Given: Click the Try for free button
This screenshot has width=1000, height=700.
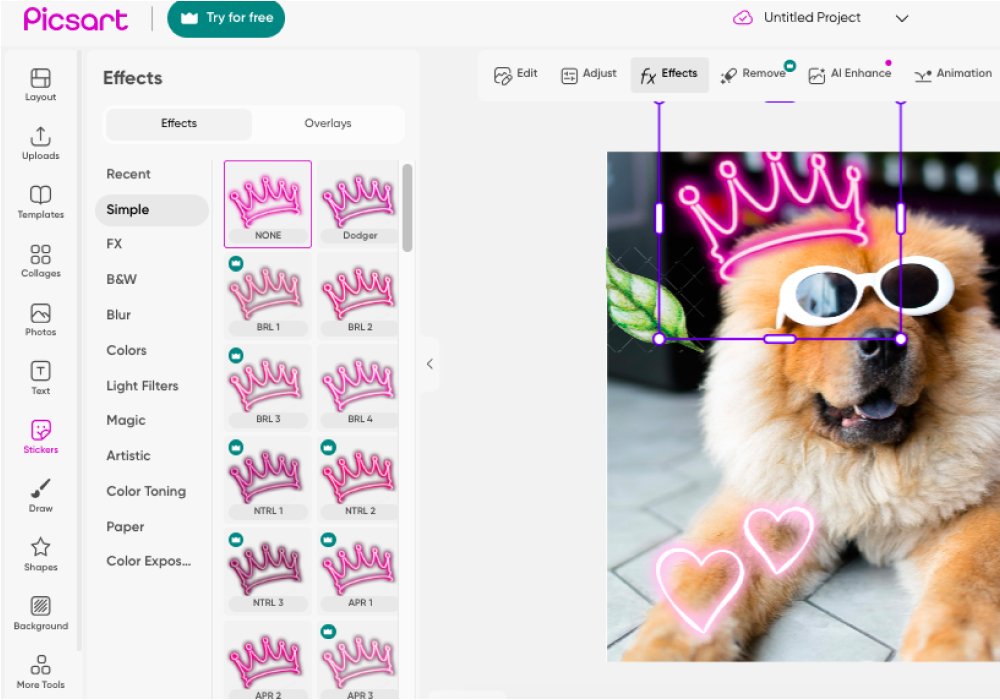Looking at the screenshot, I should (x=226, y=19).
